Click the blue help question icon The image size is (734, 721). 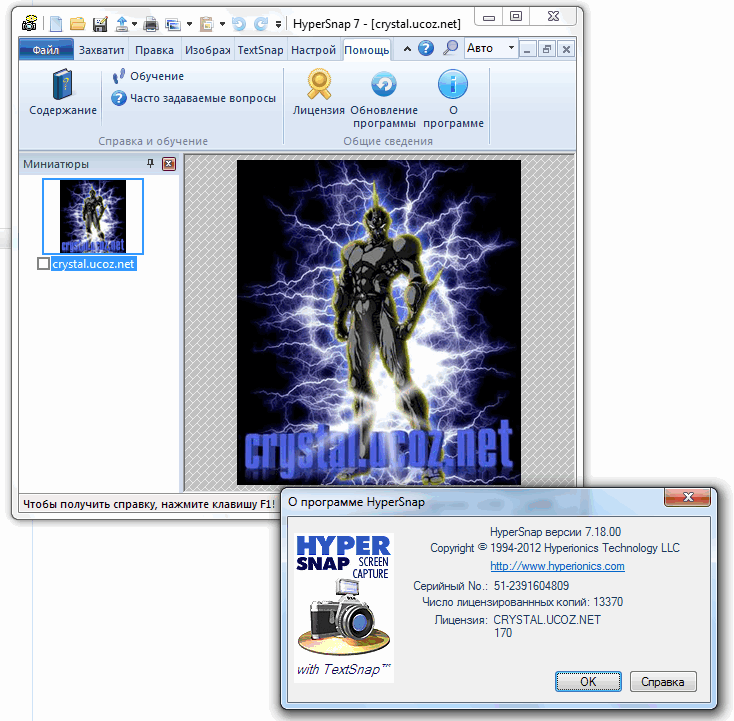(426, 48)
